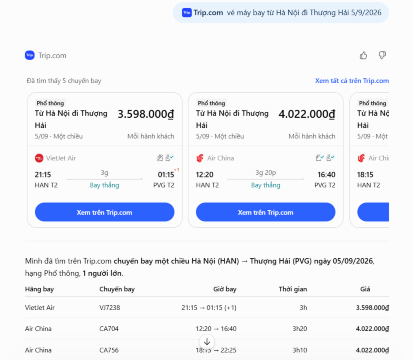Viewport: 413px width, 360px height.
Task: Click the 16:40 arrival time on the Air China card
Action: [327, 175]
